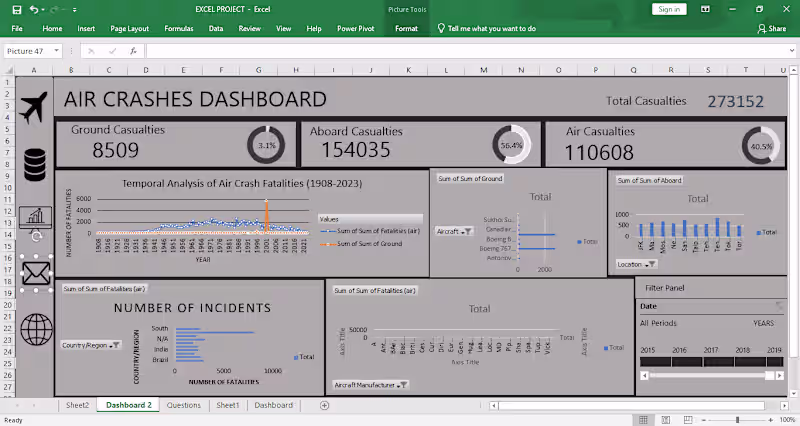Switch to Normal view icon in the status bar

(x=643, y=420)
